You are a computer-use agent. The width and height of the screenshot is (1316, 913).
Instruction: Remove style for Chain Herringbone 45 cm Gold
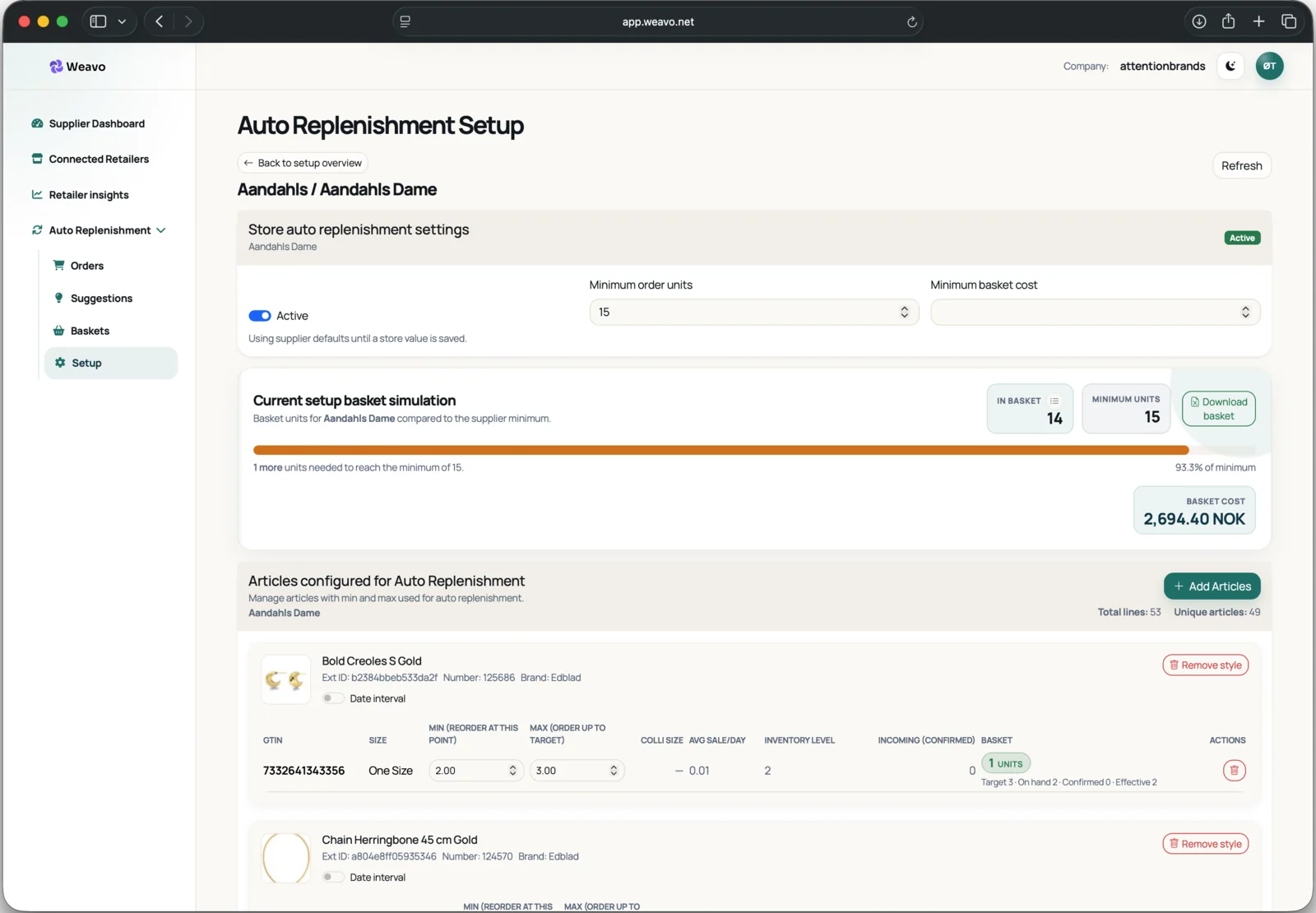point(1205,844)
